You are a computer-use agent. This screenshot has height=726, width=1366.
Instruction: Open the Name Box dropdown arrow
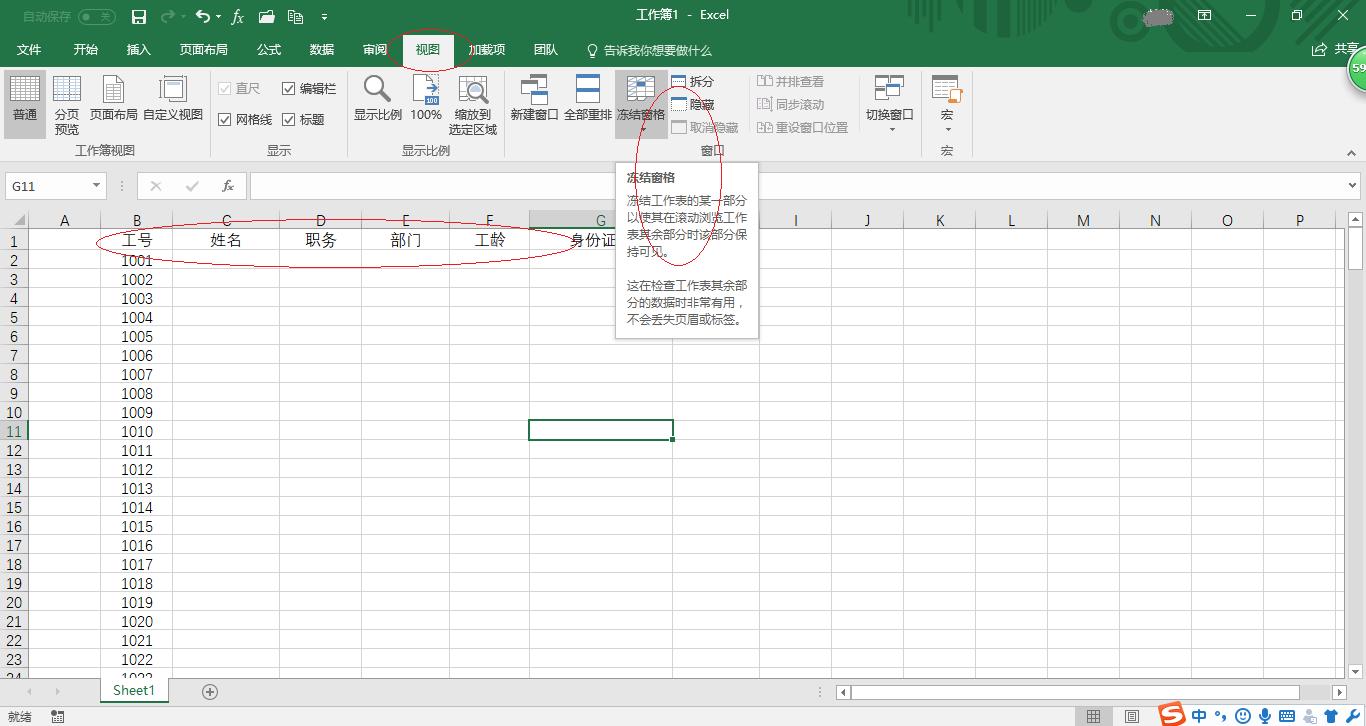tap(95, 185)
